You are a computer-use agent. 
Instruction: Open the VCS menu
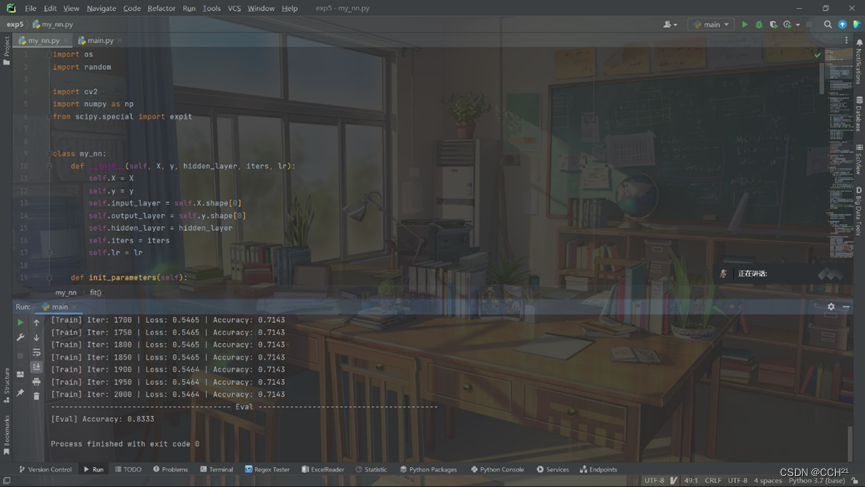[234, 8]
